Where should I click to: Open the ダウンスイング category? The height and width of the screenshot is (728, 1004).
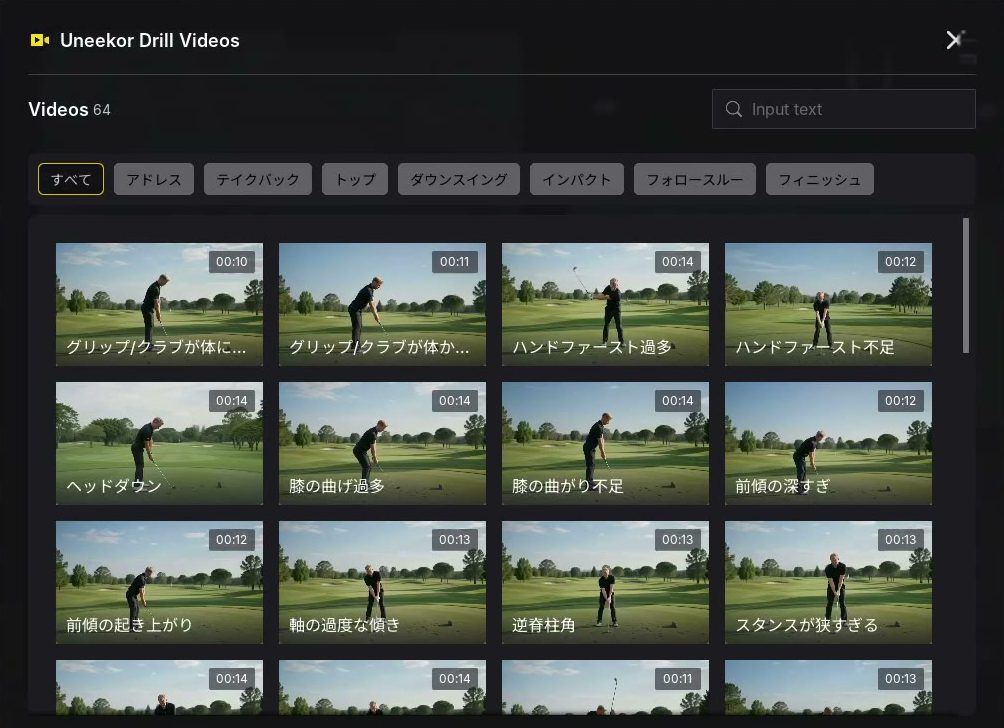[458, 179]
